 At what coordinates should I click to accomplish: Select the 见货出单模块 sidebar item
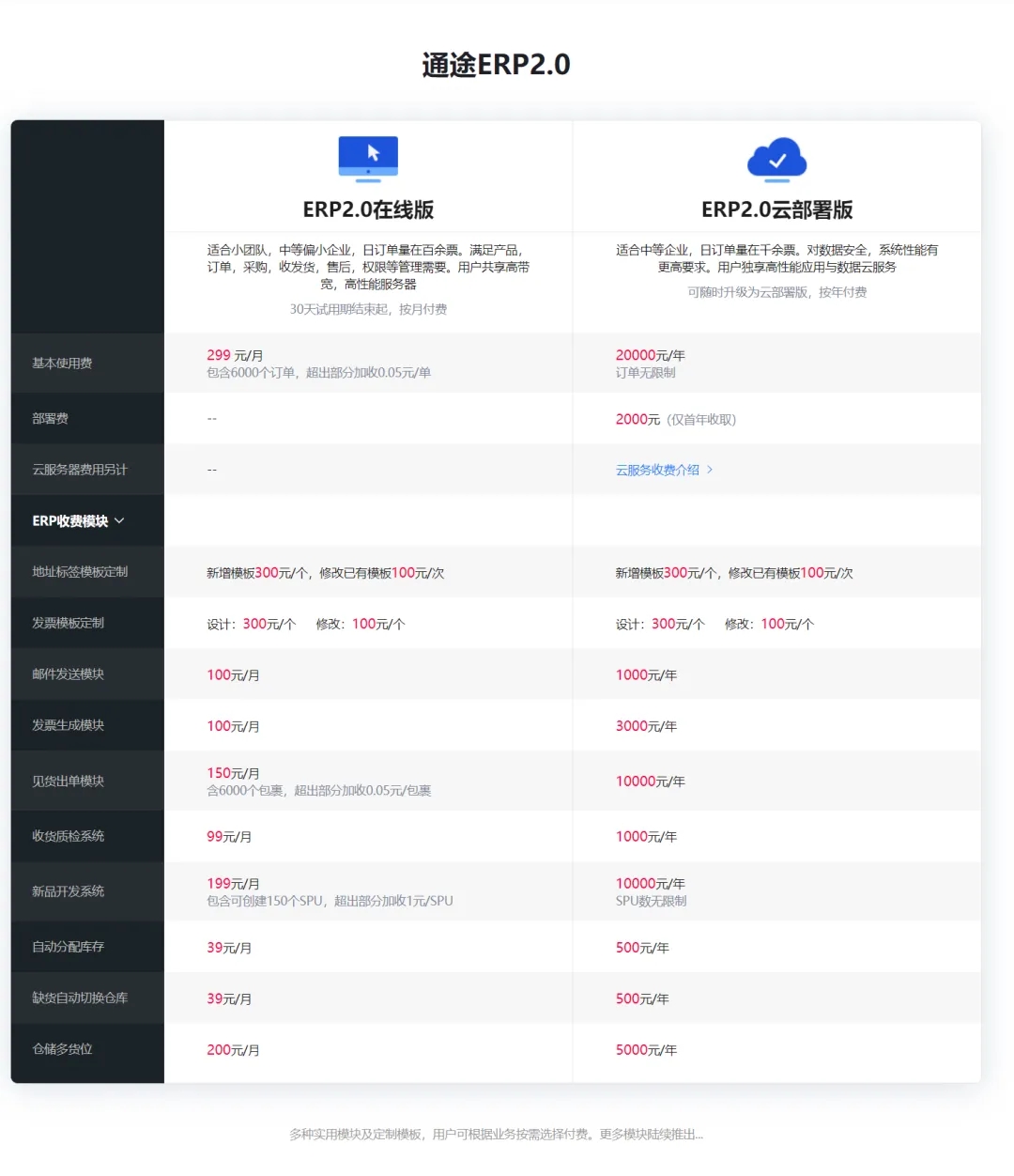68,781
